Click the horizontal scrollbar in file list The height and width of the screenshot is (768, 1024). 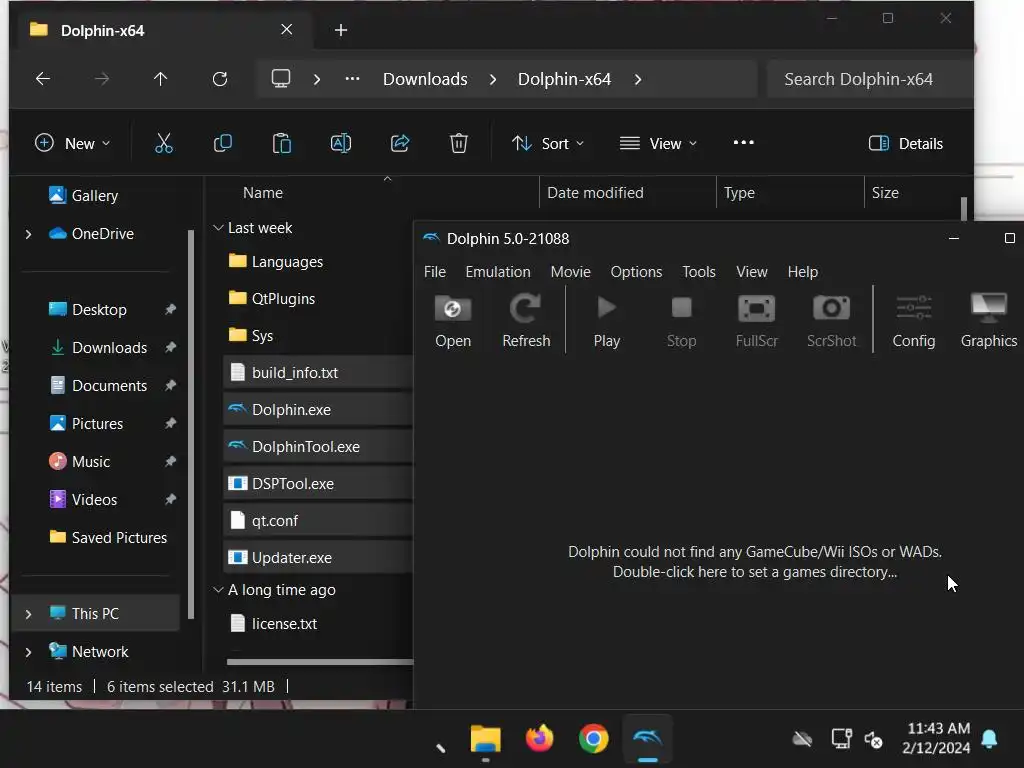(320, 662)
